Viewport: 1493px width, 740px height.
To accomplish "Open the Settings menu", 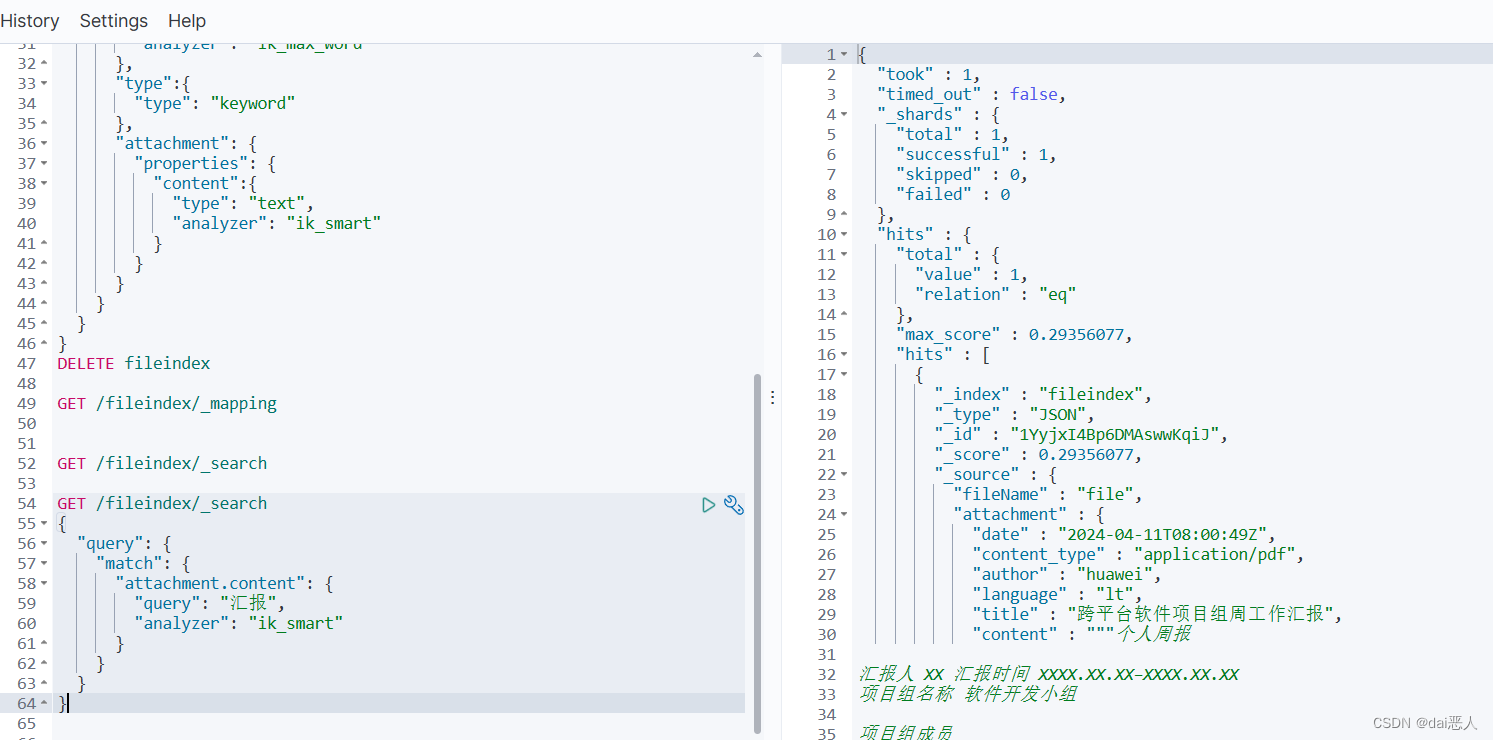I will 113,20.
